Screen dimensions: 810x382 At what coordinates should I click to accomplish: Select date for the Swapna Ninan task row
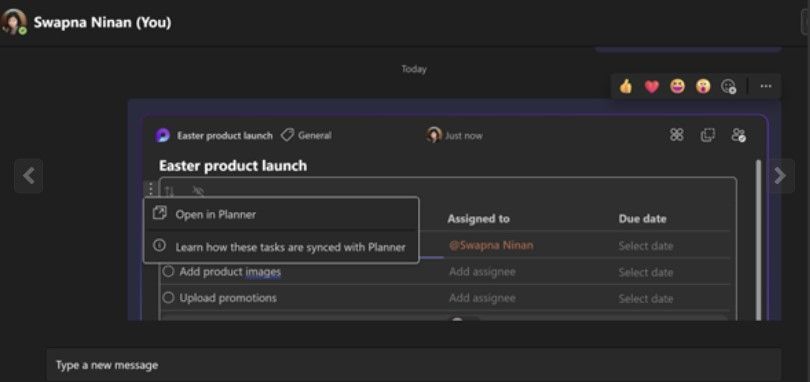point(646,246)
